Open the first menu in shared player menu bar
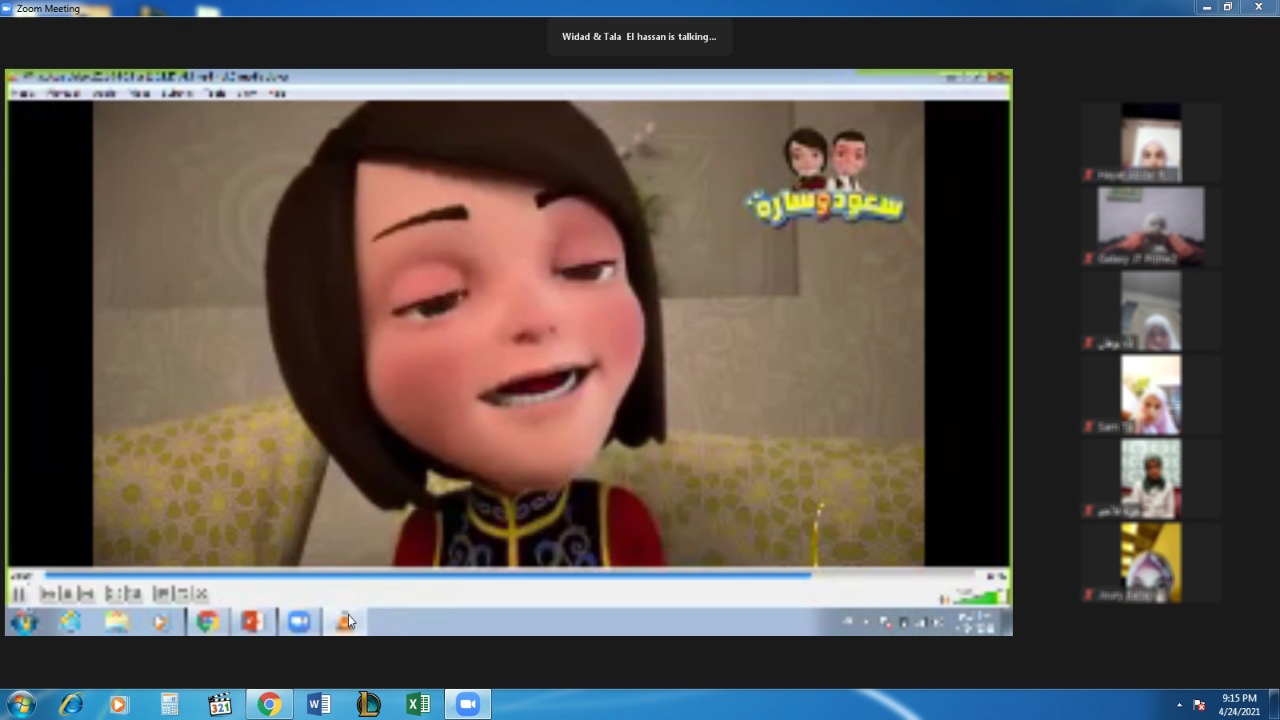 click(x=23, y=93)
